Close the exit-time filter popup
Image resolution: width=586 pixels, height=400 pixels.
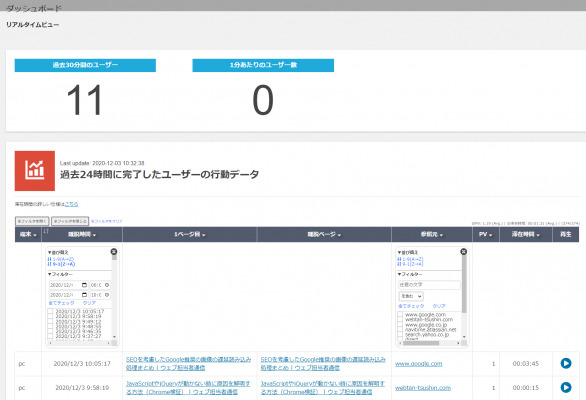tap(114, 252)
